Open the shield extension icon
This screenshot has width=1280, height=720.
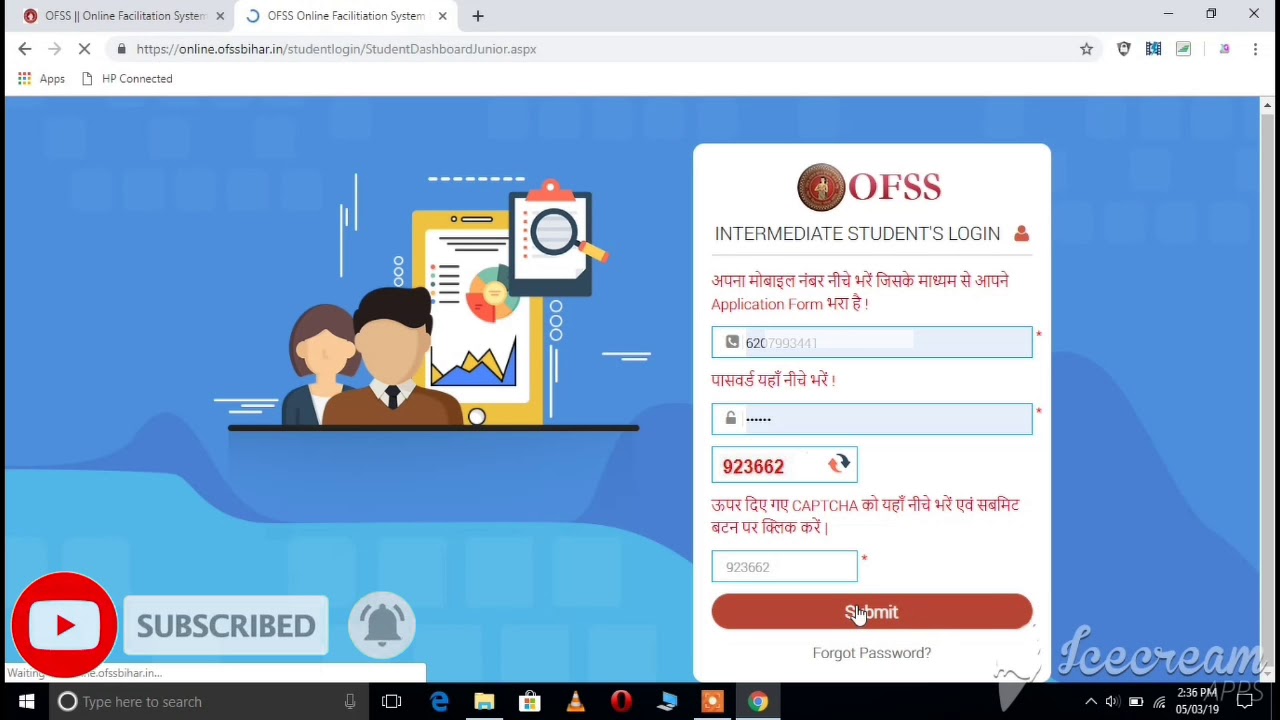point(1124,49)
